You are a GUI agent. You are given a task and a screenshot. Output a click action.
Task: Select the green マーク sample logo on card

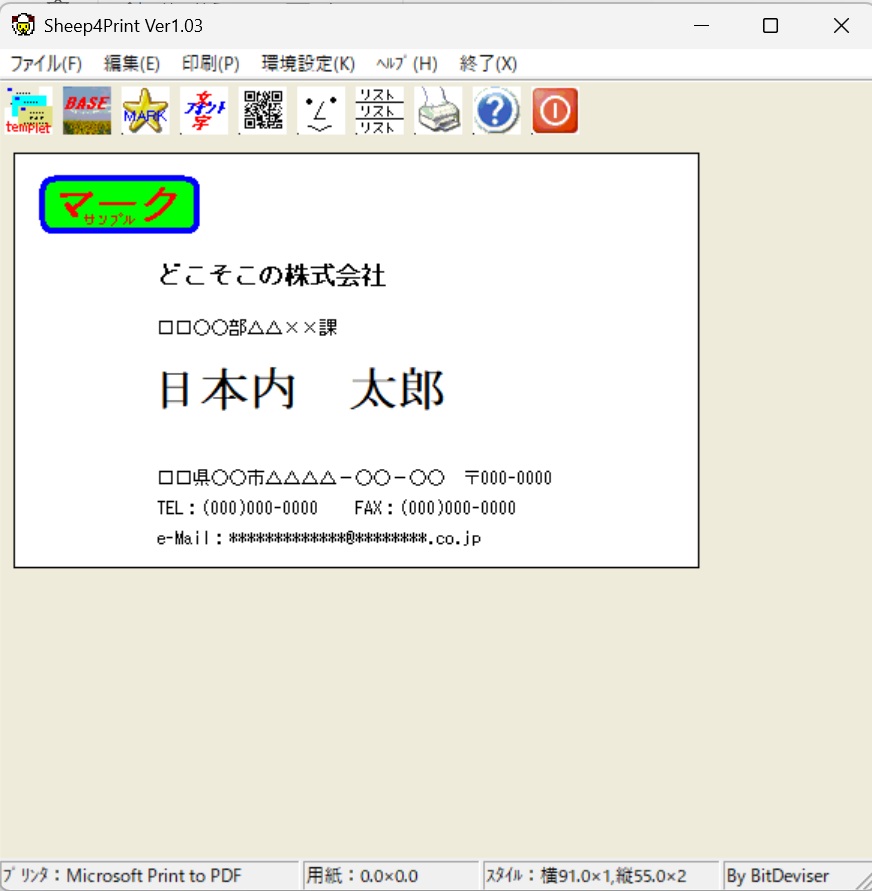pos(119,205)
